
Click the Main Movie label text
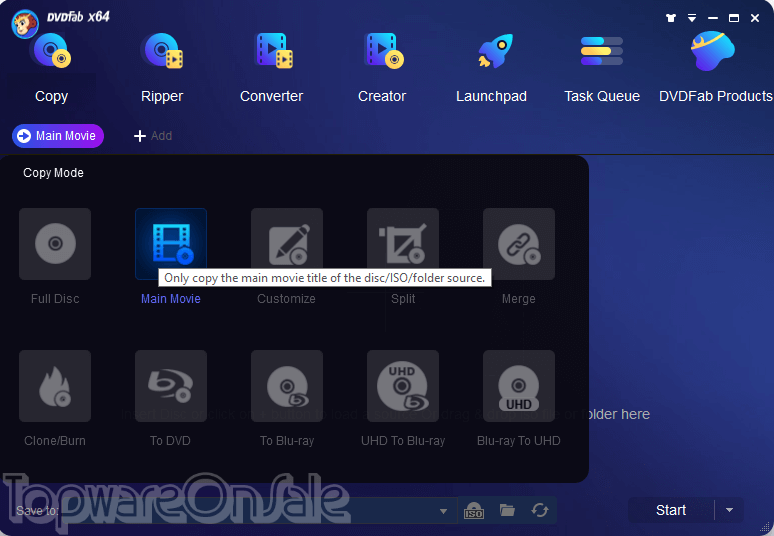pos(171,299)
